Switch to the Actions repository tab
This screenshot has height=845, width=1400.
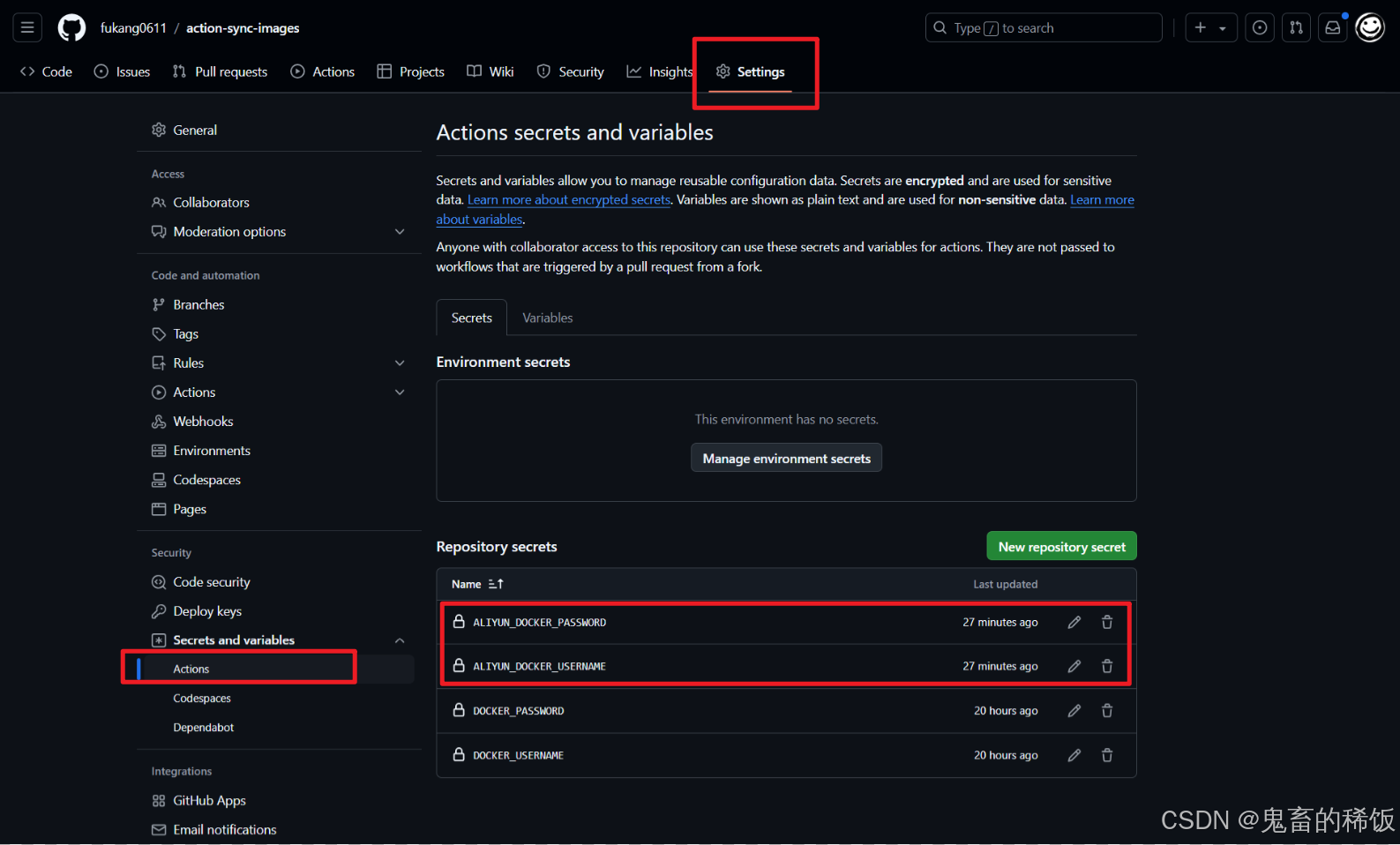coord(323,71)
